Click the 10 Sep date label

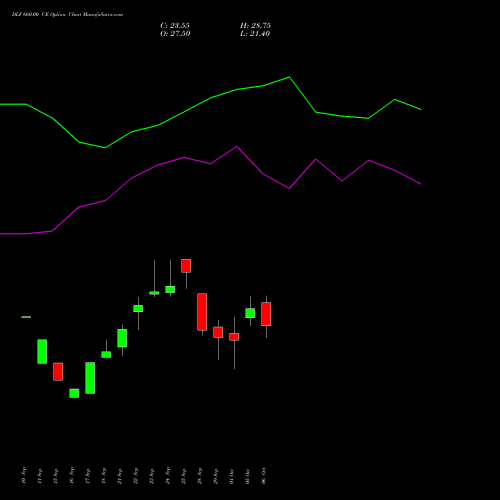click(23, 476)
